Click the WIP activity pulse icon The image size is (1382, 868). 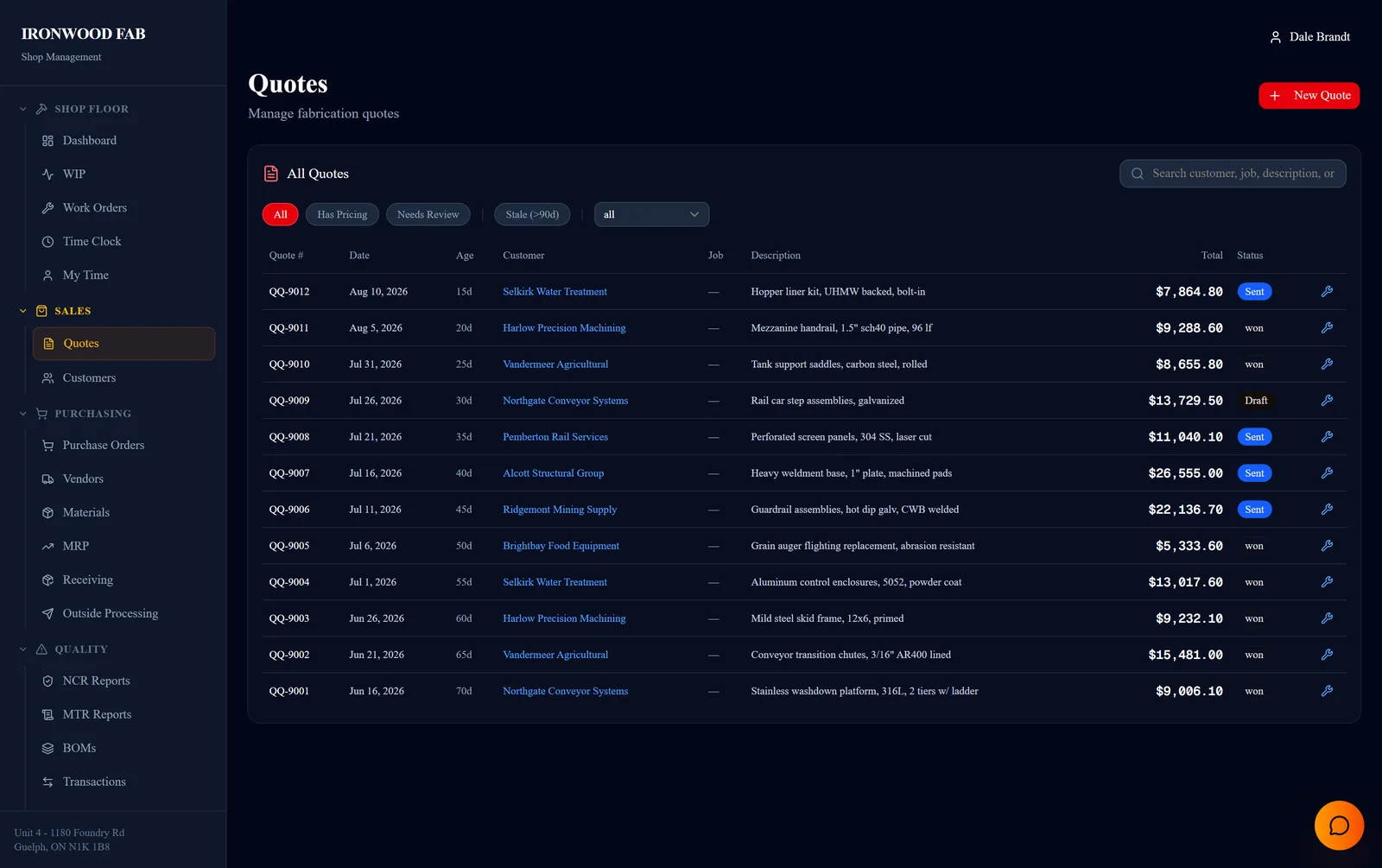click(x=48, y=174)
